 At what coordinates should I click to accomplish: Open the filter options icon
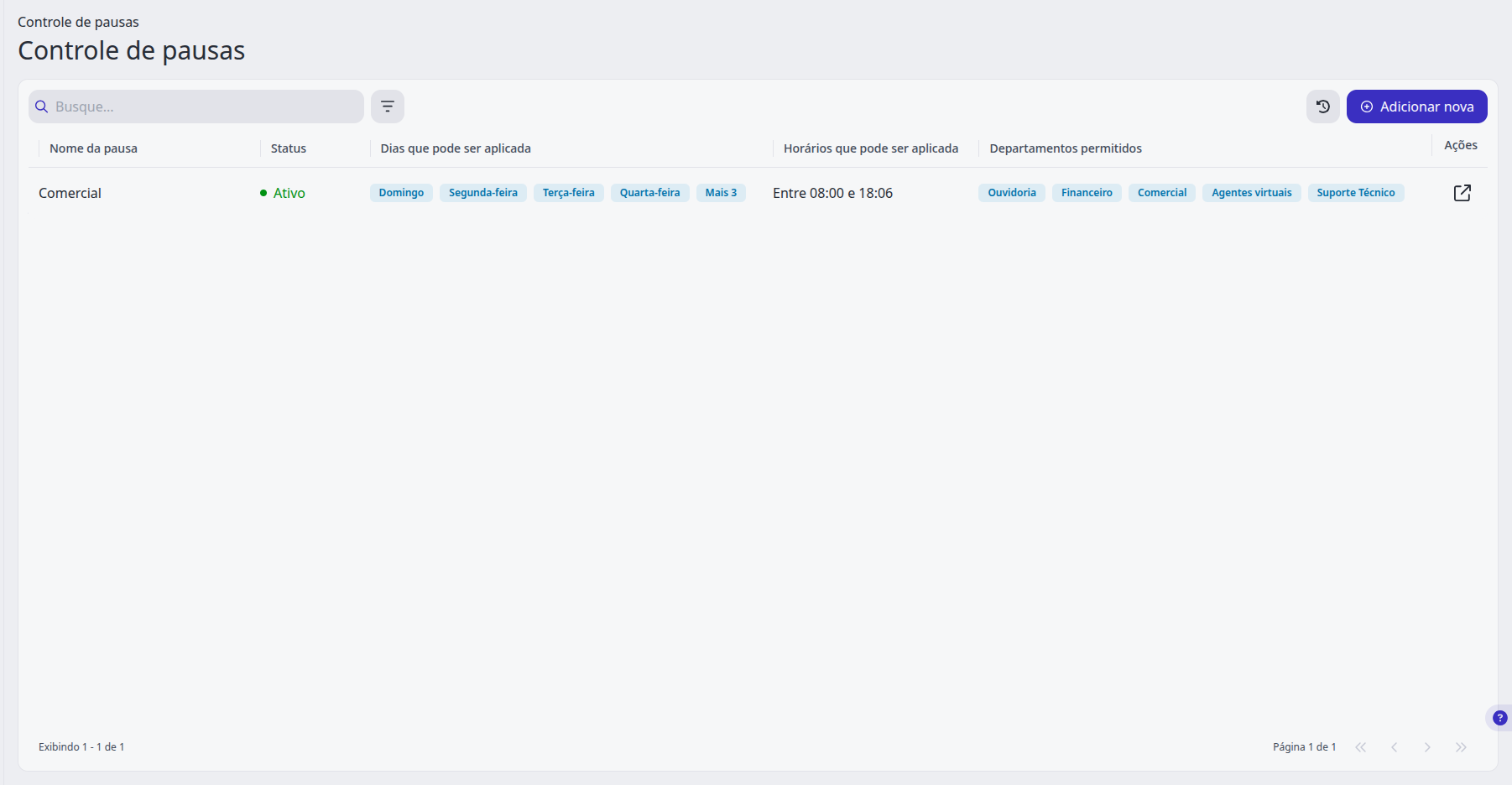388,107
